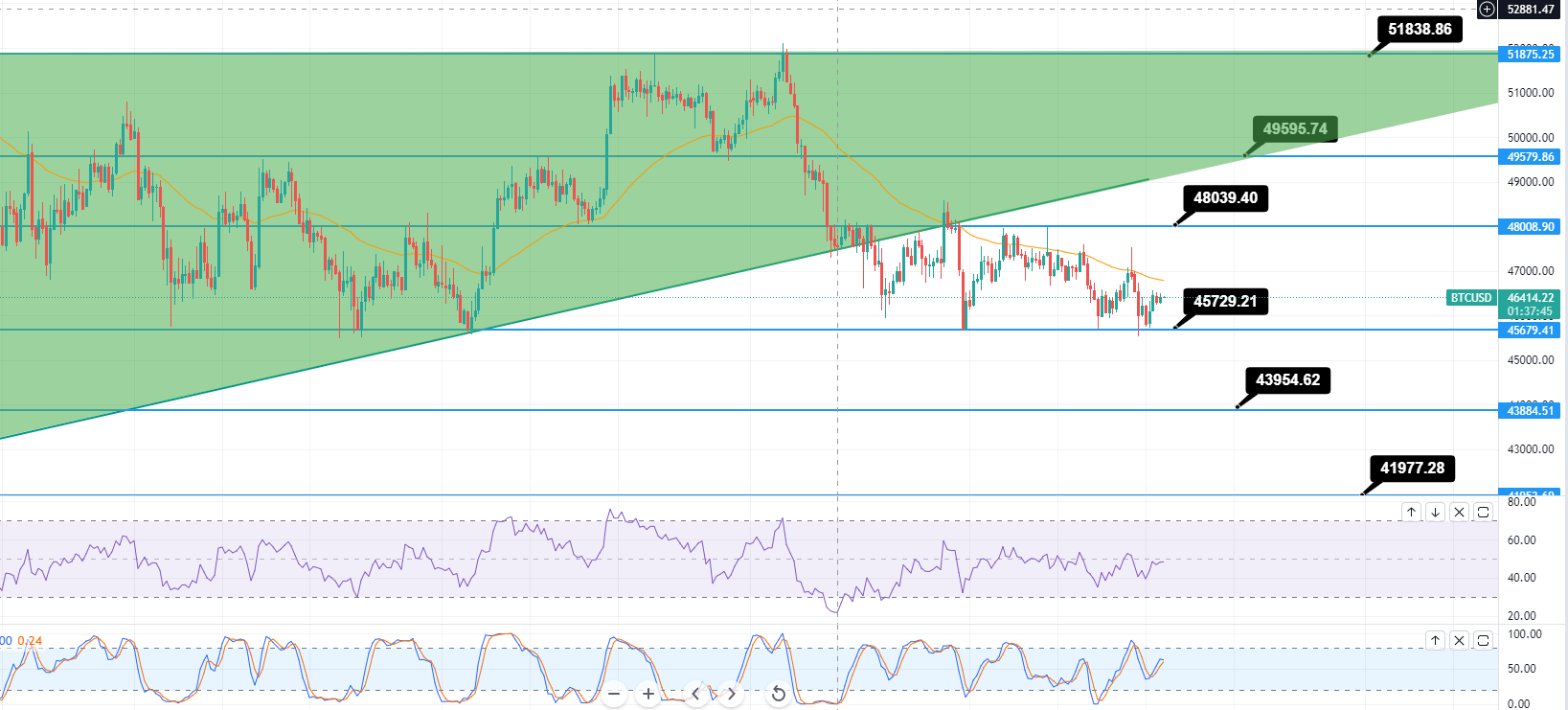This screenshot has height=710, width=1568.
Task: Click the BTCUSD symbol label
Action: [1470, 298]
